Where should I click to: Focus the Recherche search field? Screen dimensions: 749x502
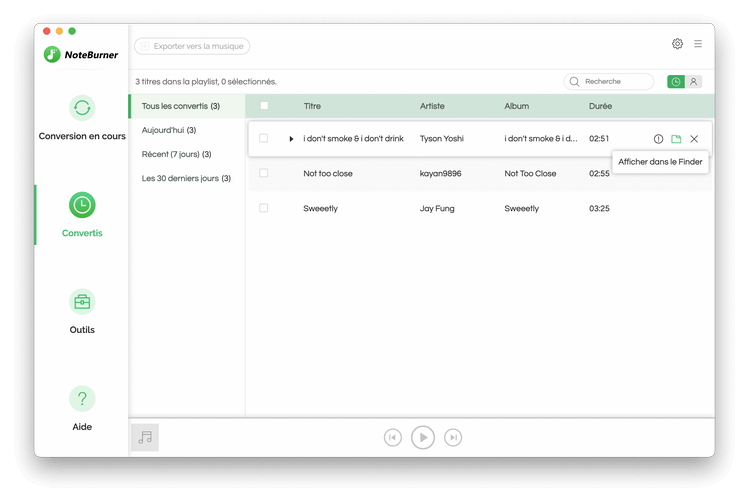pos(609,82)
